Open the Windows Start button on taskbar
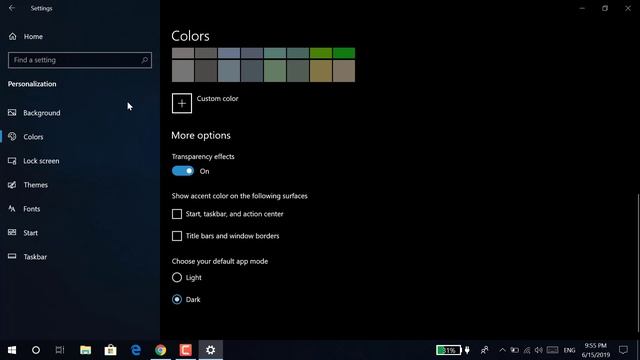This screenshot has width=640, height=360. coord(12,350)
